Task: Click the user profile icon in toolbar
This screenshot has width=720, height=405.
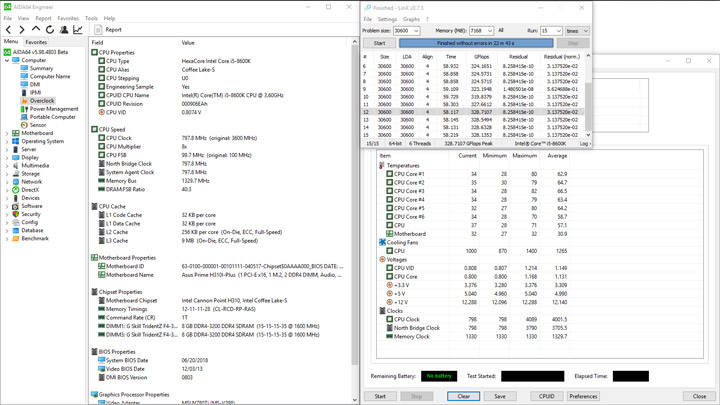Action: pos(64,30)
